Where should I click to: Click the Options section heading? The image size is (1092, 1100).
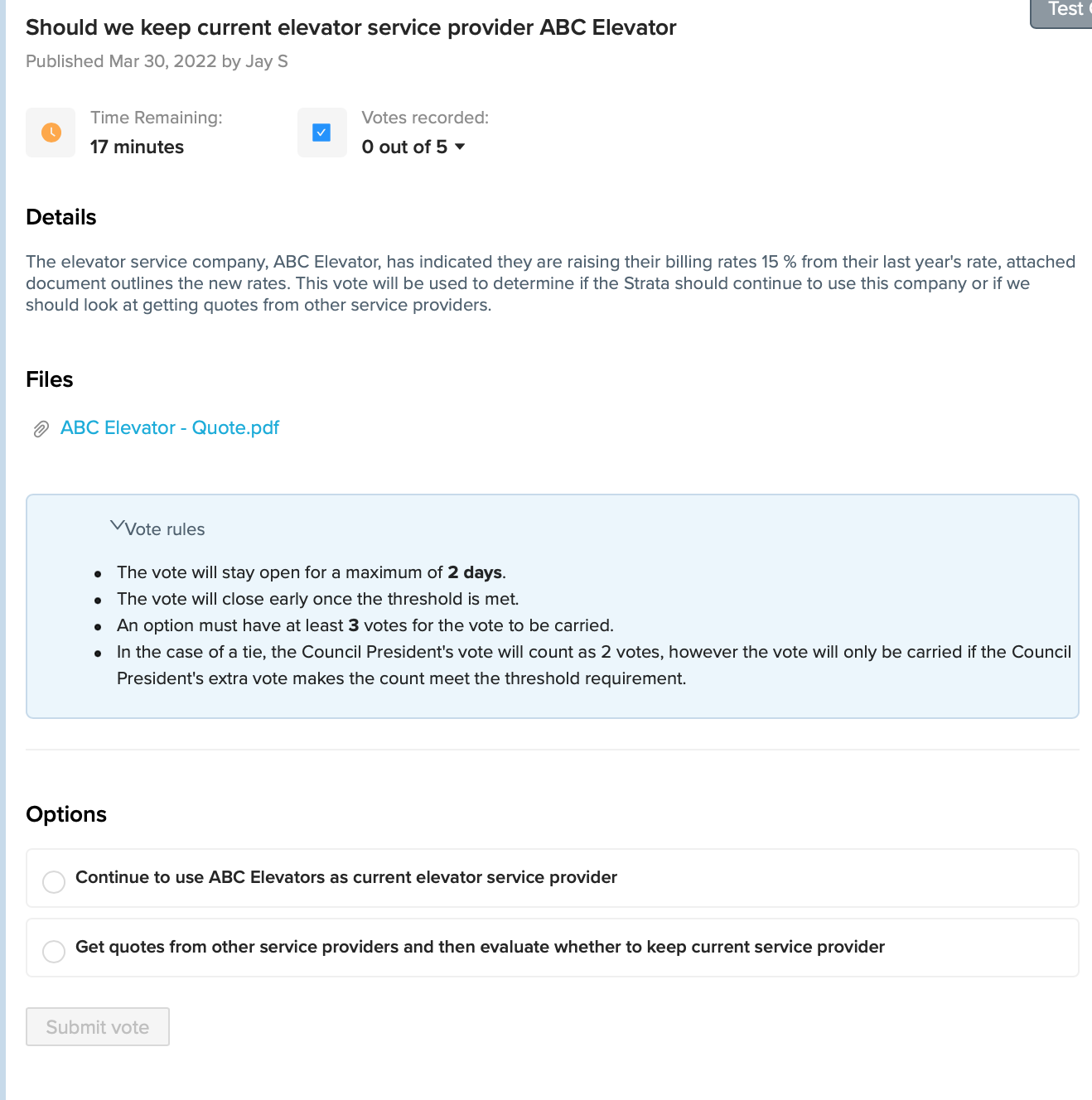66,814
